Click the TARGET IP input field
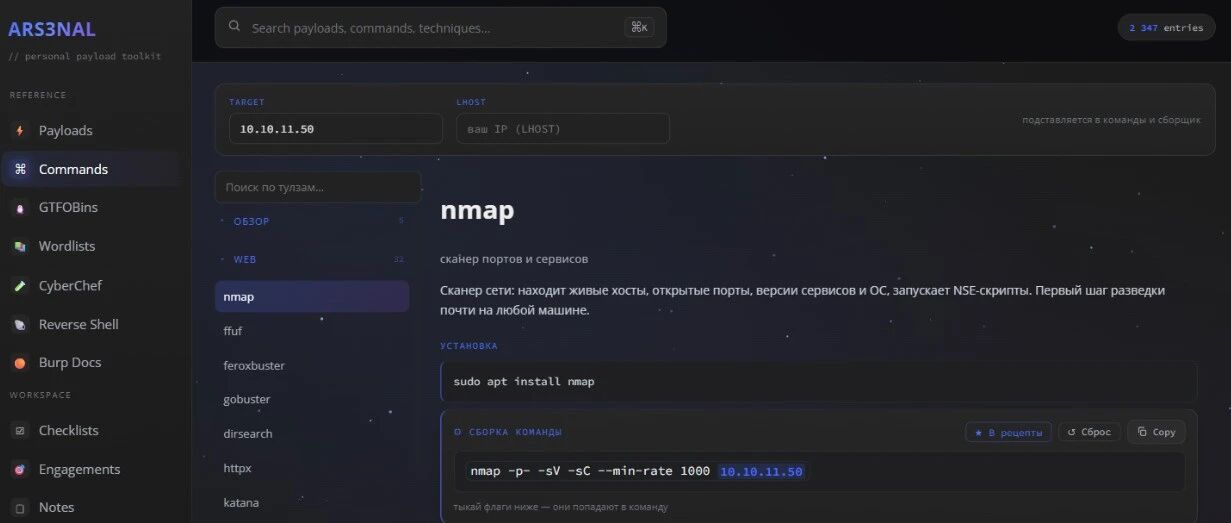Viewport: 1231px width, 523px height. [335, 129]
